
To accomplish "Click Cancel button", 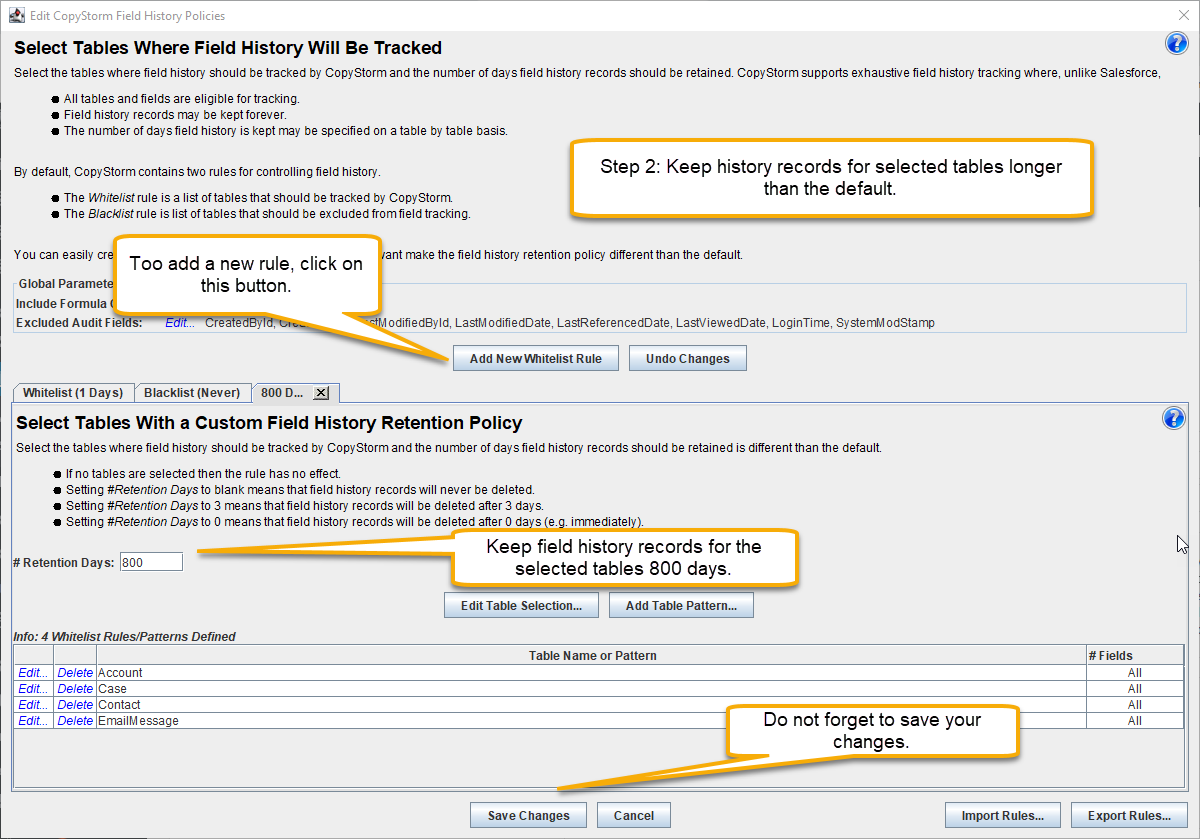I will (x=634, y=815).
